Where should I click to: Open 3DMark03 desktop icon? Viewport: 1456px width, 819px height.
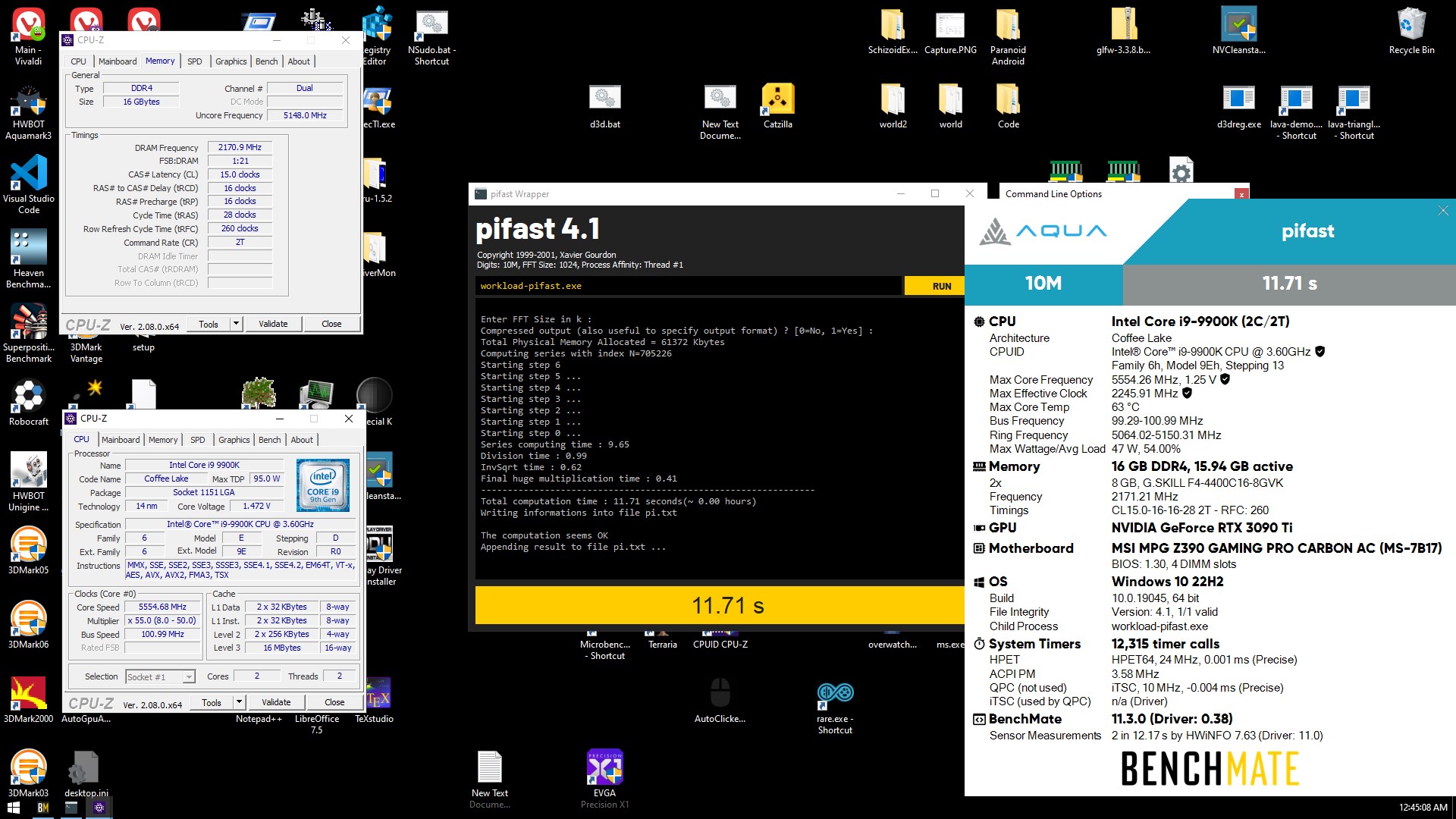pos(29,773)
